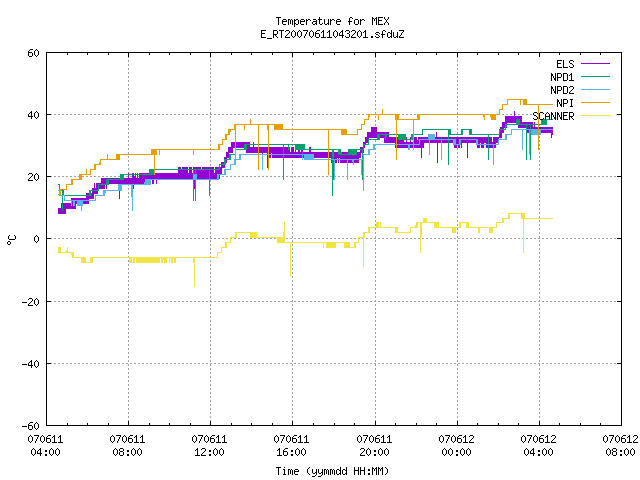
Task: Click the y-axis label -40
Action: click(x=31, y=364)
